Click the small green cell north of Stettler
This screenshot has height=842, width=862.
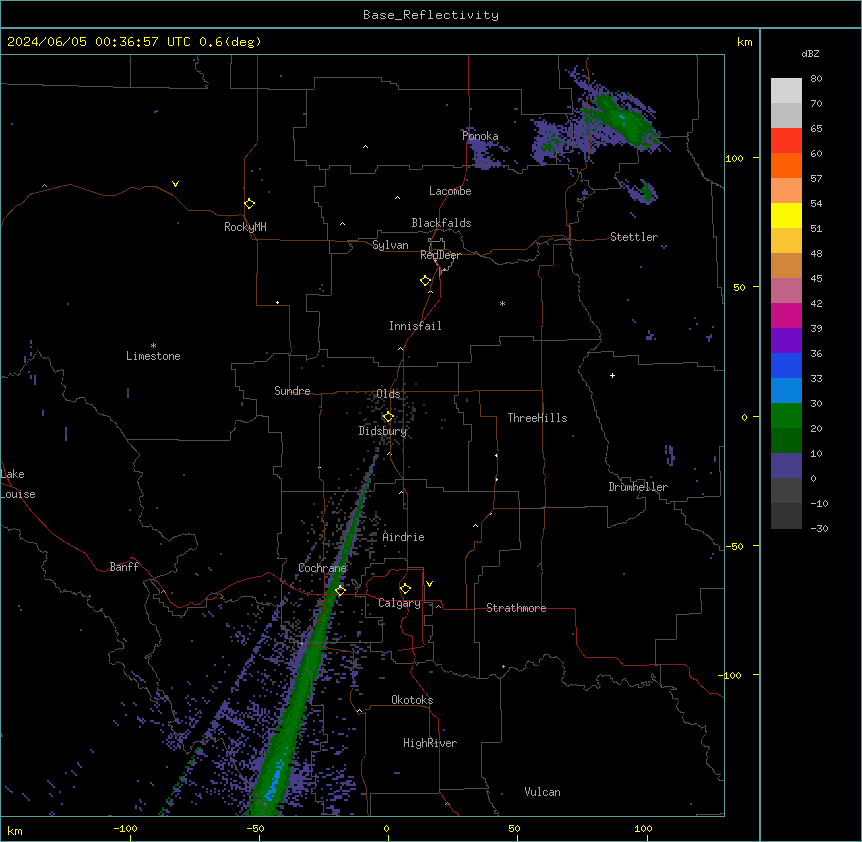(x=648, y=192)
